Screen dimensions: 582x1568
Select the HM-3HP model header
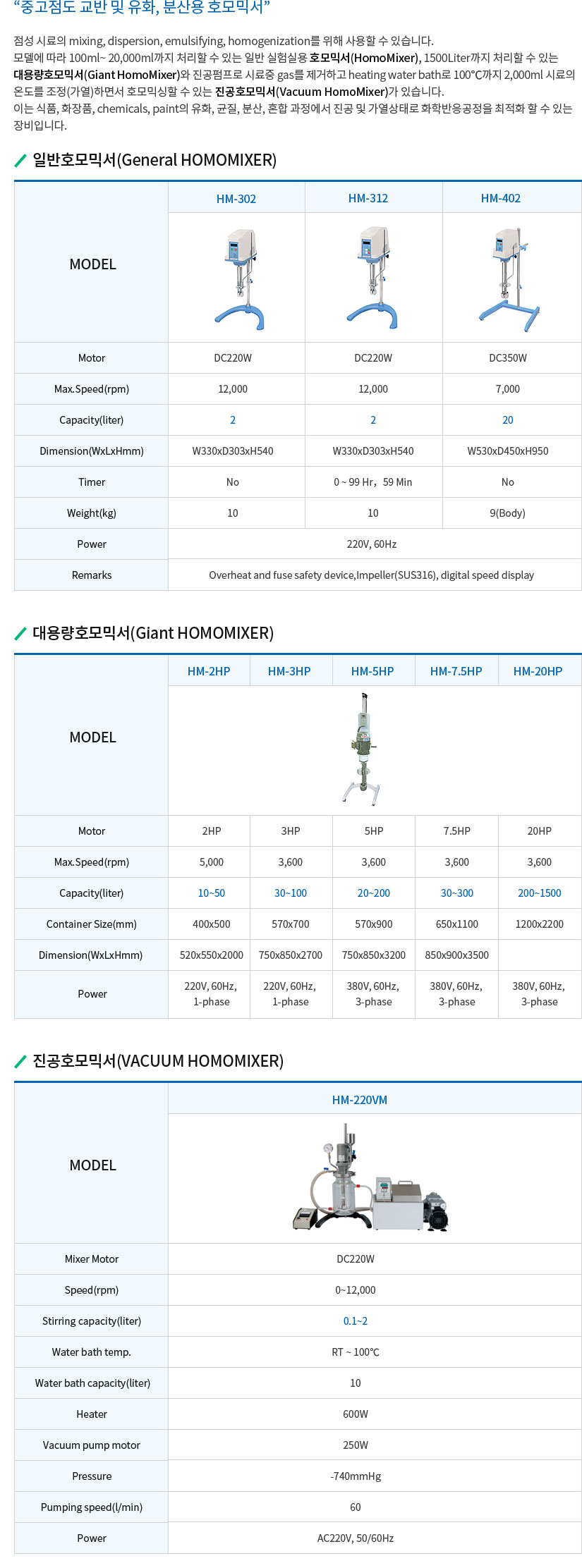click(289, 671)
